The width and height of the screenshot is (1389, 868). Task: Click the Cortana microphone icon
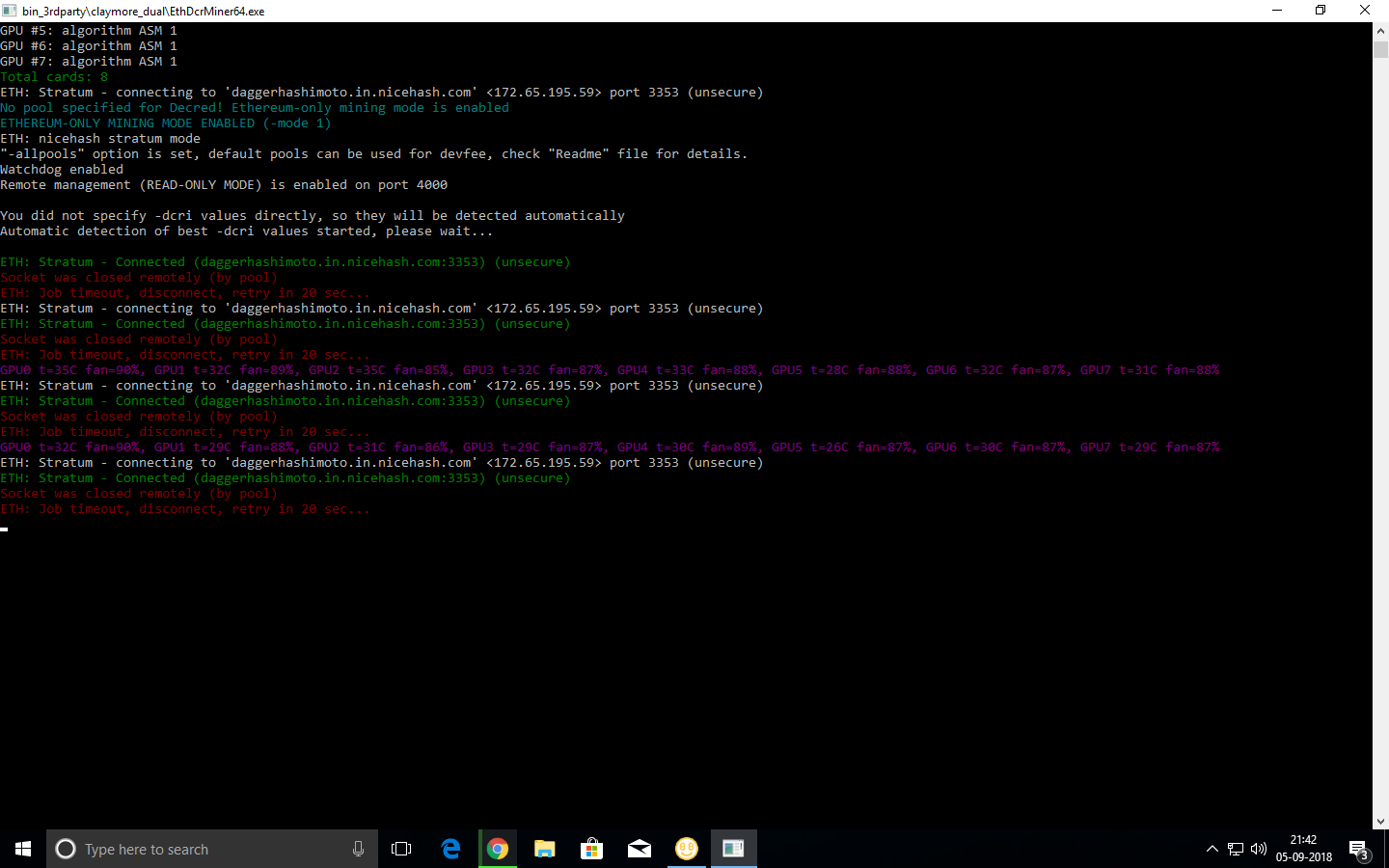pyautogui.click(x=358, y=849)
